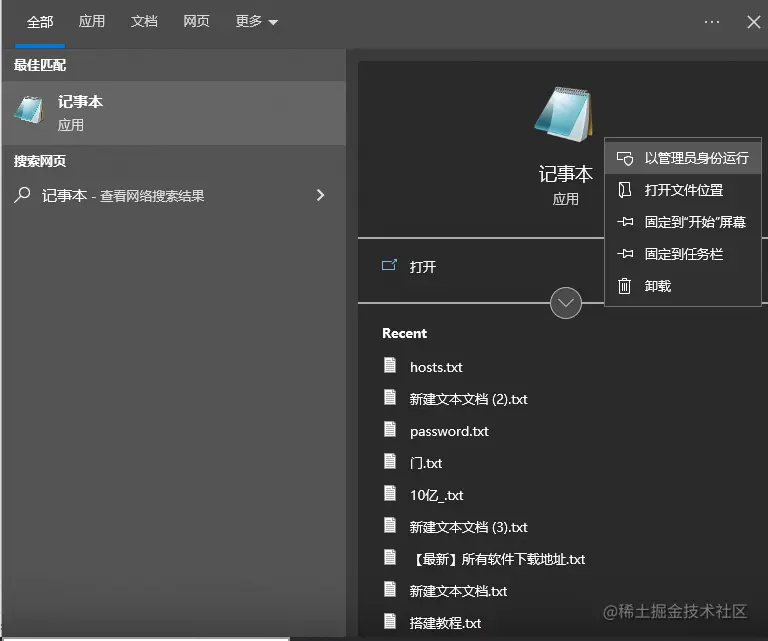Expand web search result arrow for 记事本
This screenshot has width=768, height=641.
click(x=320, y=195)
